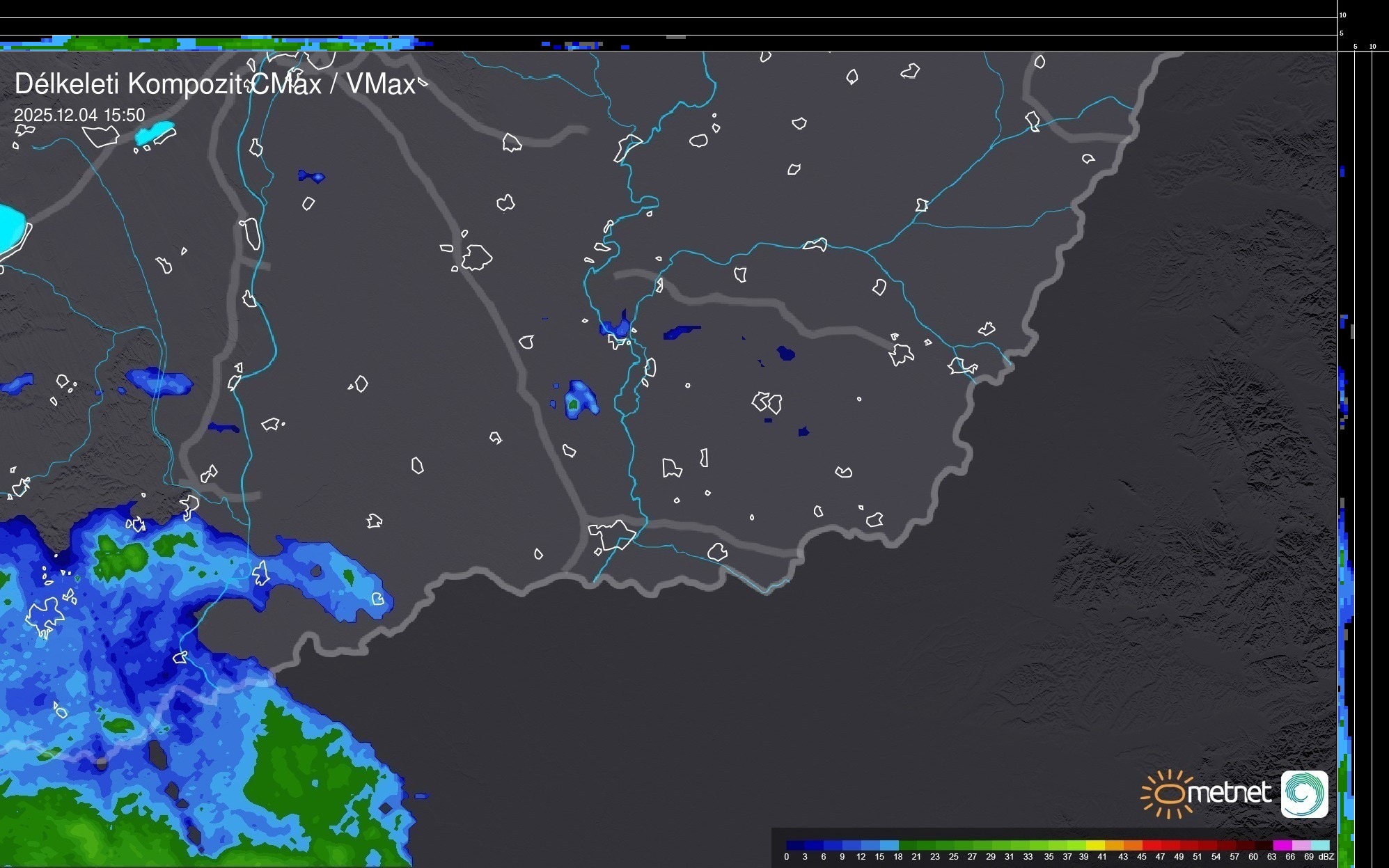
Task: Pick the first dark green swatch at 18 dBZ
Action: 907,846
